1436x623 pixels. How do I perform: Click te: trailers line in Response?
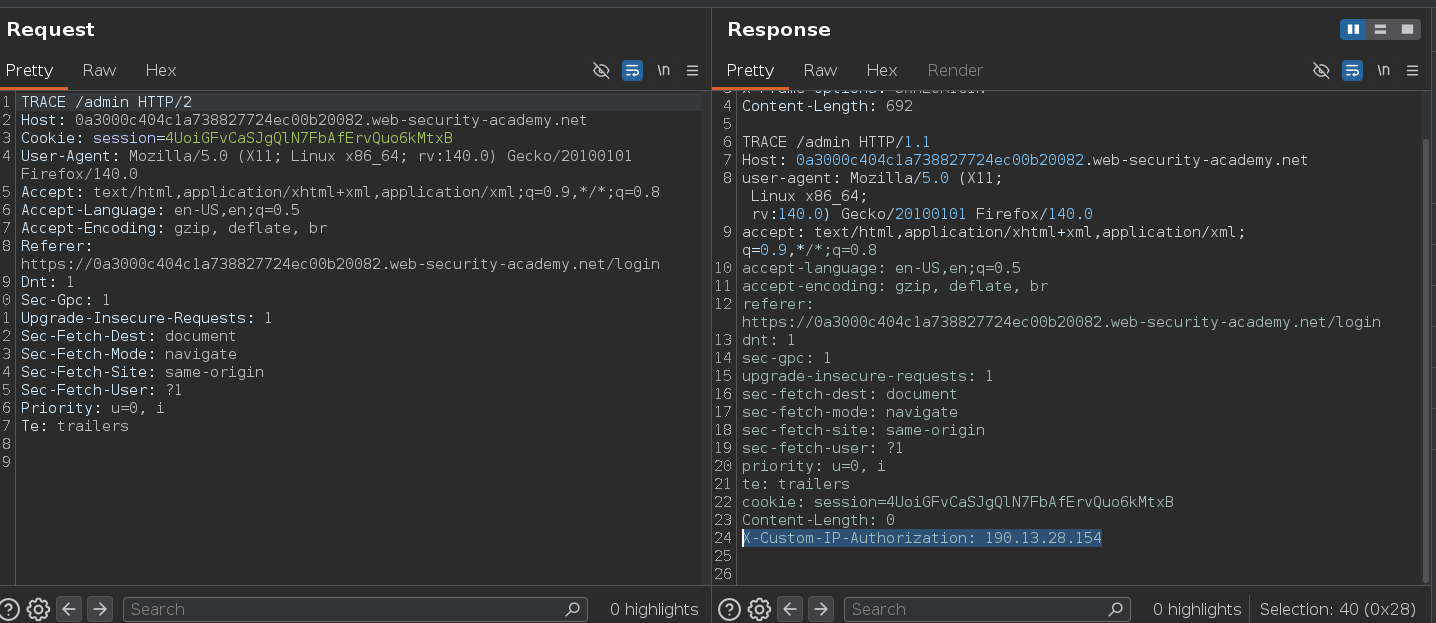point(795,484)
